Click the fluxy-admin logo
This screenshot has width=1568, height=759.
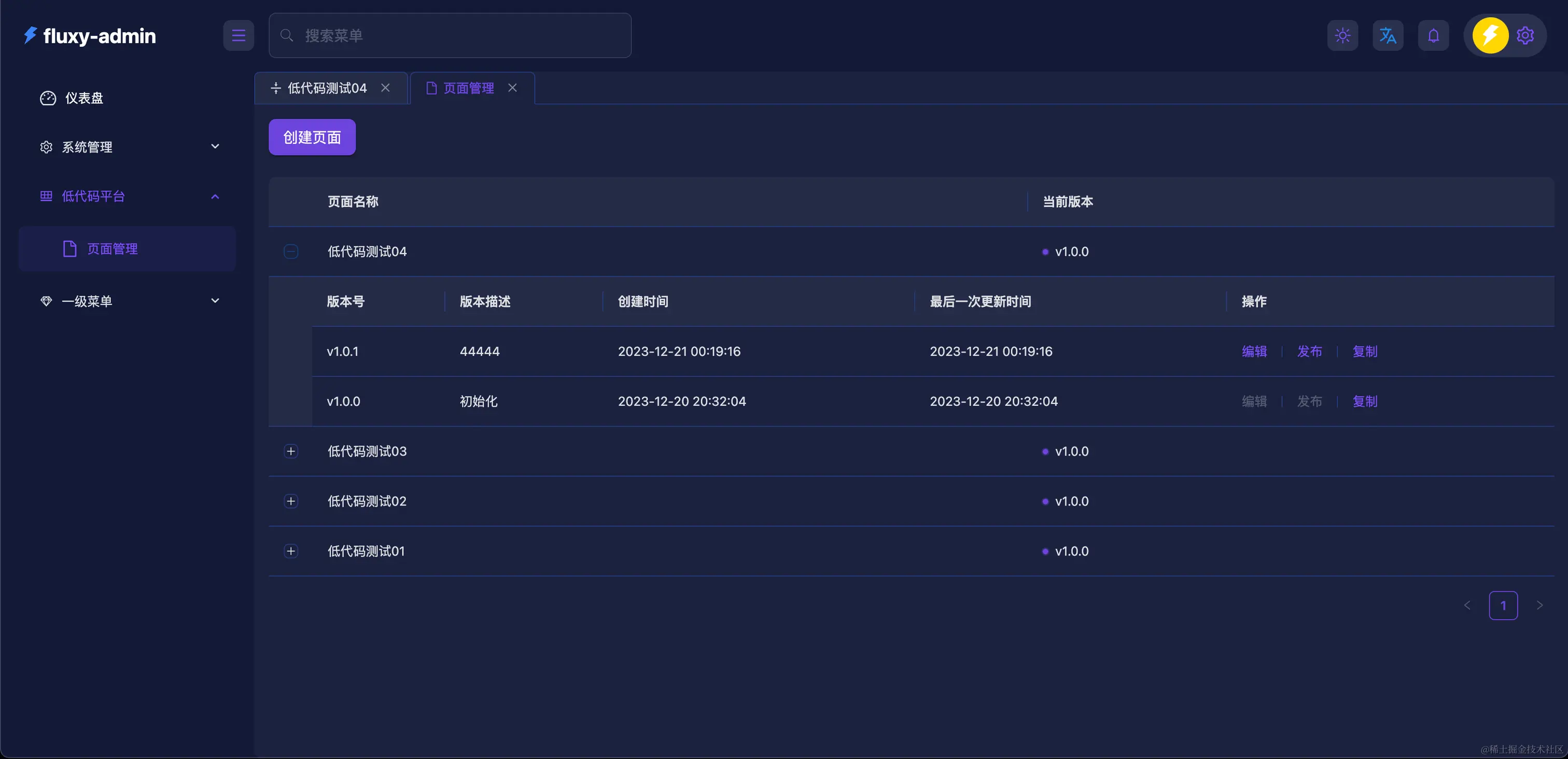[90, 36]
